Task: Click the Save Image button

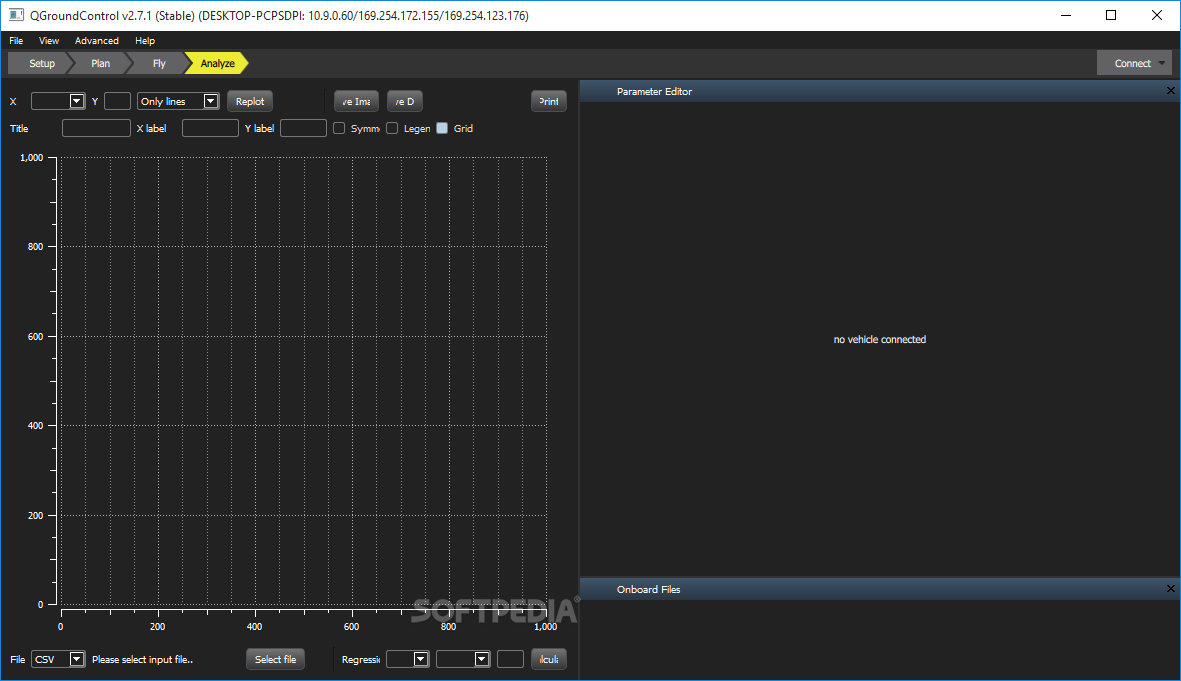Action: click(356, 101)
